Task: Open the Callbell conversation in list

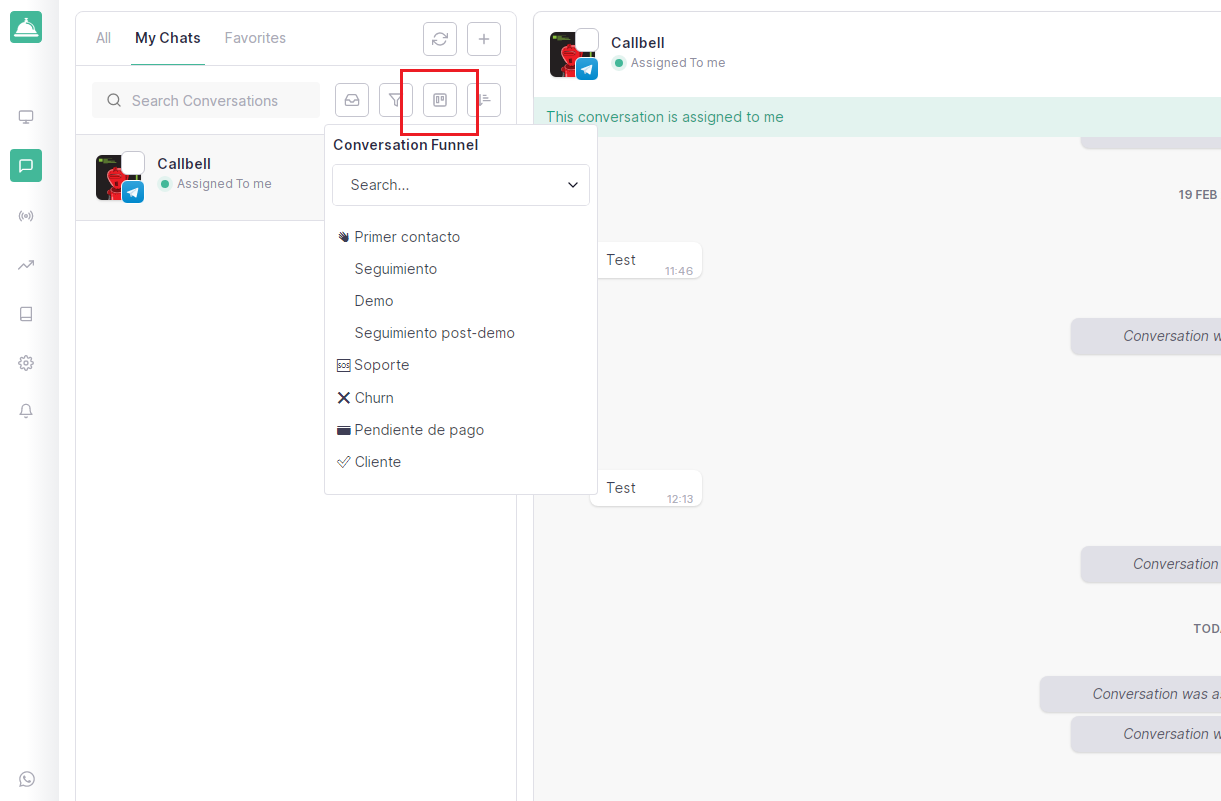Action: point(200,178)
